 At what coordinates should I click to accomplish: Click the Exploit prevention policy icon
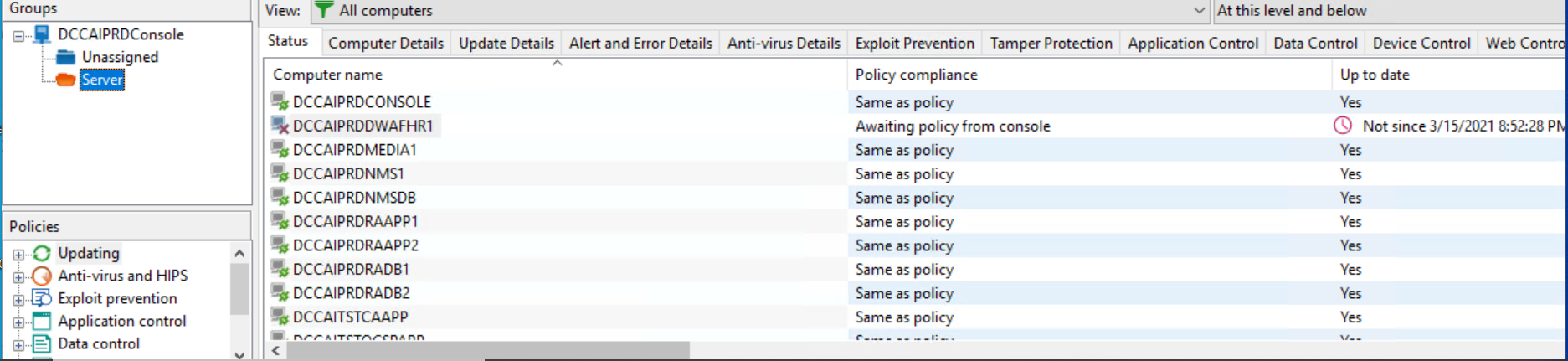tap(42, 298)
